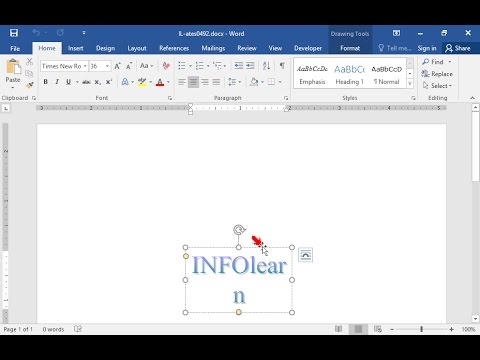Open Line and Paragraph Spacing dropdown
This screenshot has width=480, height=360.
[234, 82]
